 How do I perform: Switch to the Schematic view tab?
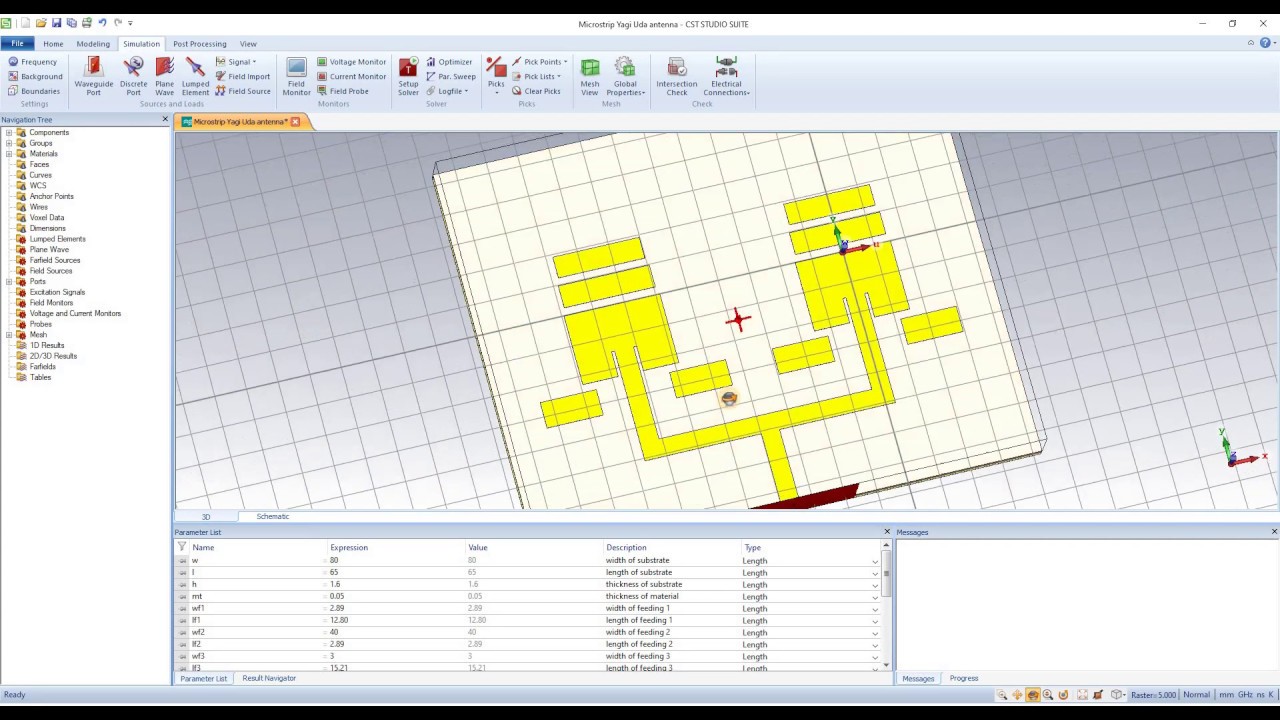point(272,517)
